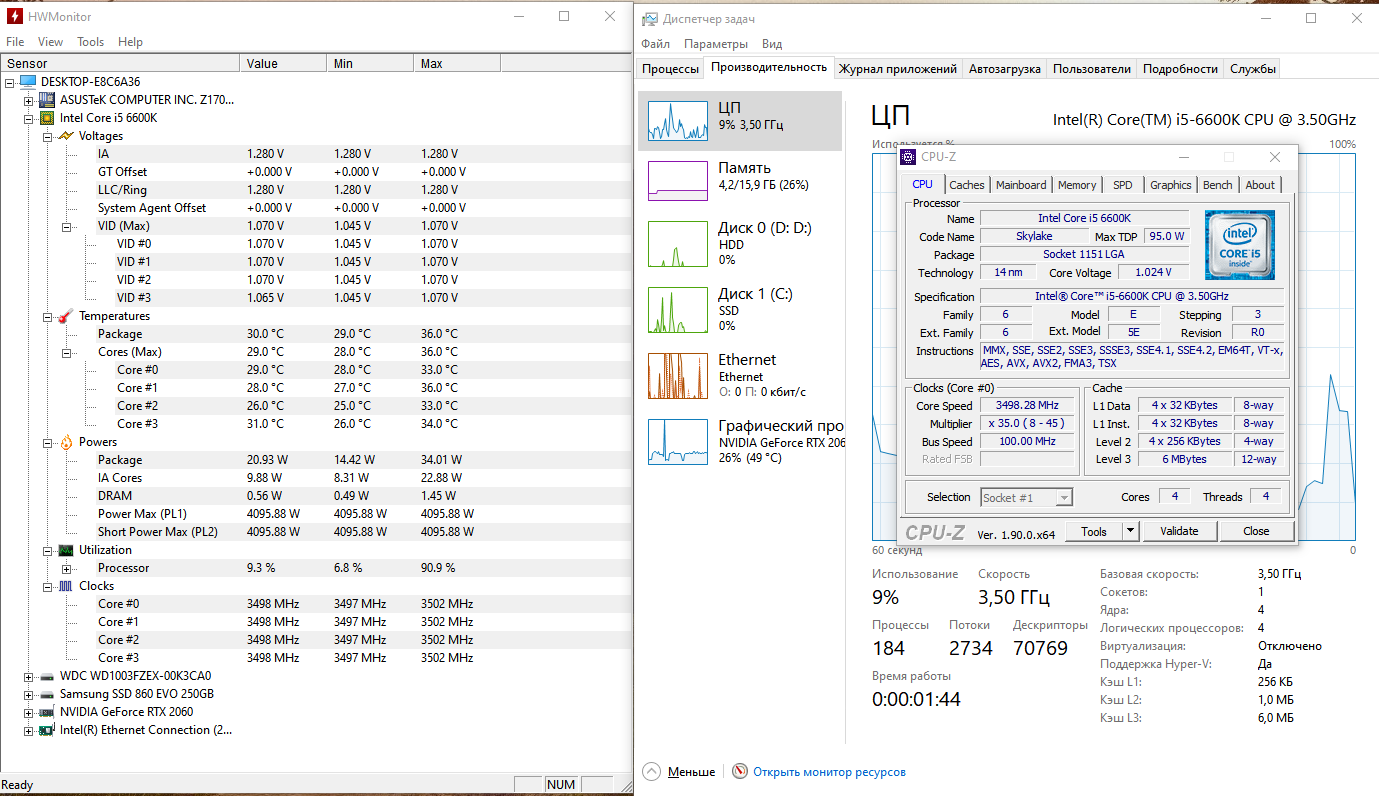
Task: Open the View menu in HWMonitor
Action: pos(50,42)
